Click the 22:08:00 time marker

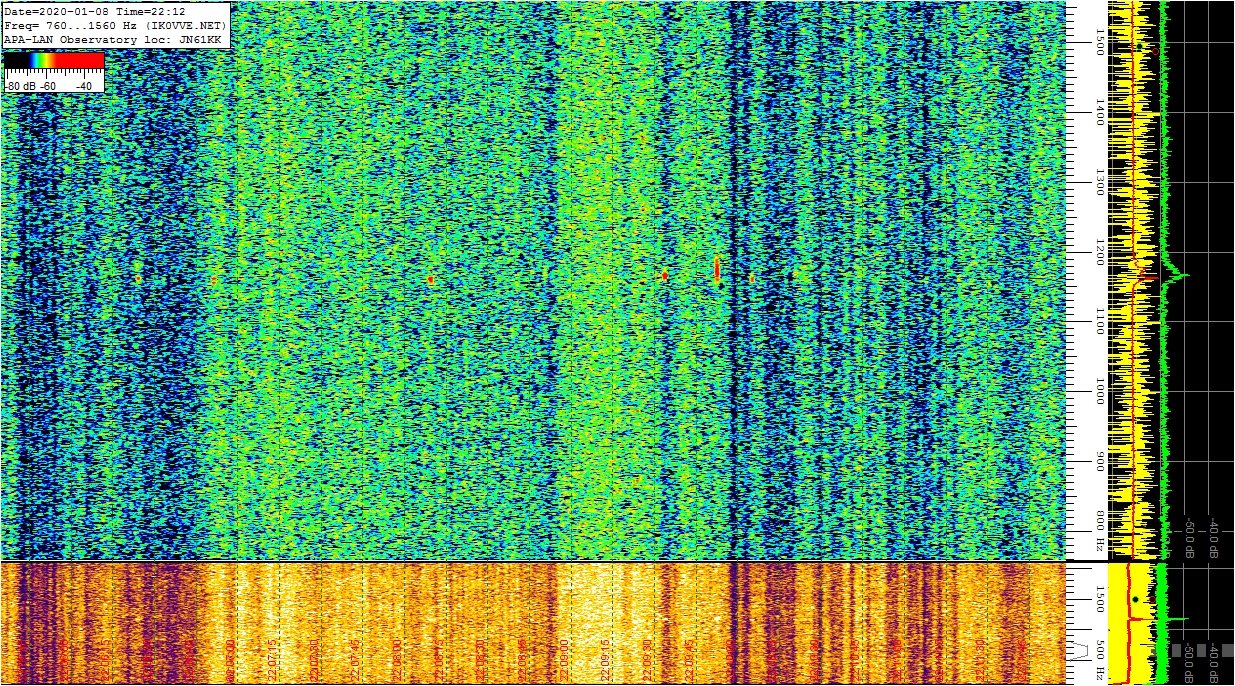[398, 660]
